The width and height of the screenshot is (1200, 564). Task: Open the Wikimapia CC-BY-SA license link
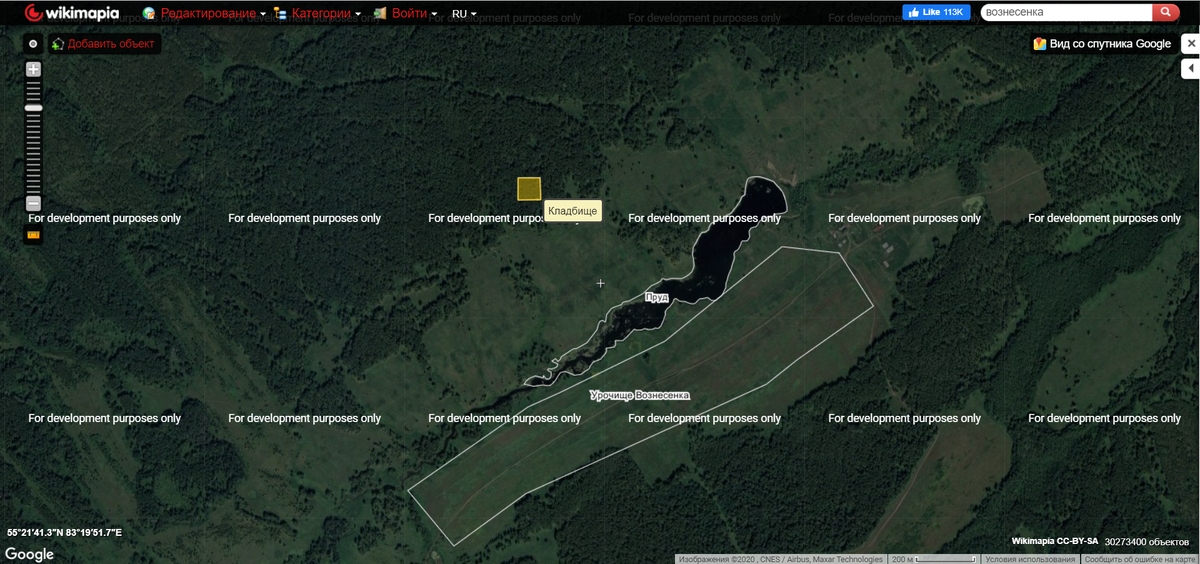(1055, 541)
